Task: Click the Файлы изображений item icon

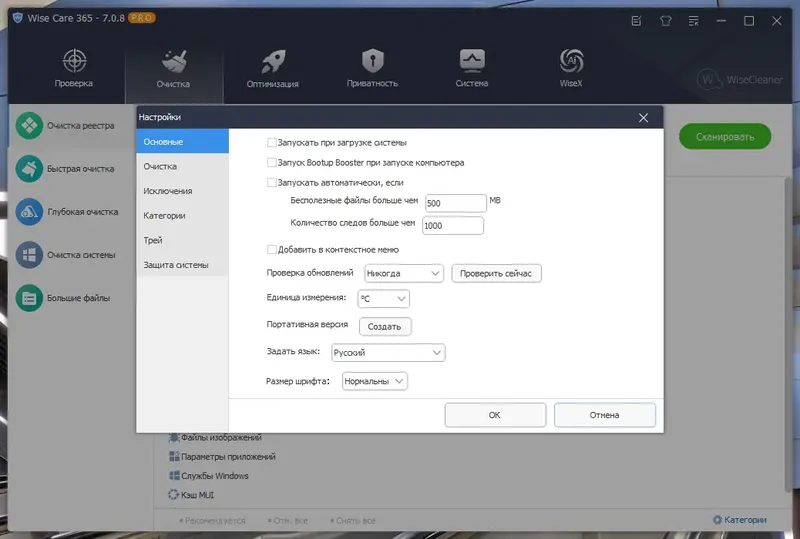Action: 174,437
